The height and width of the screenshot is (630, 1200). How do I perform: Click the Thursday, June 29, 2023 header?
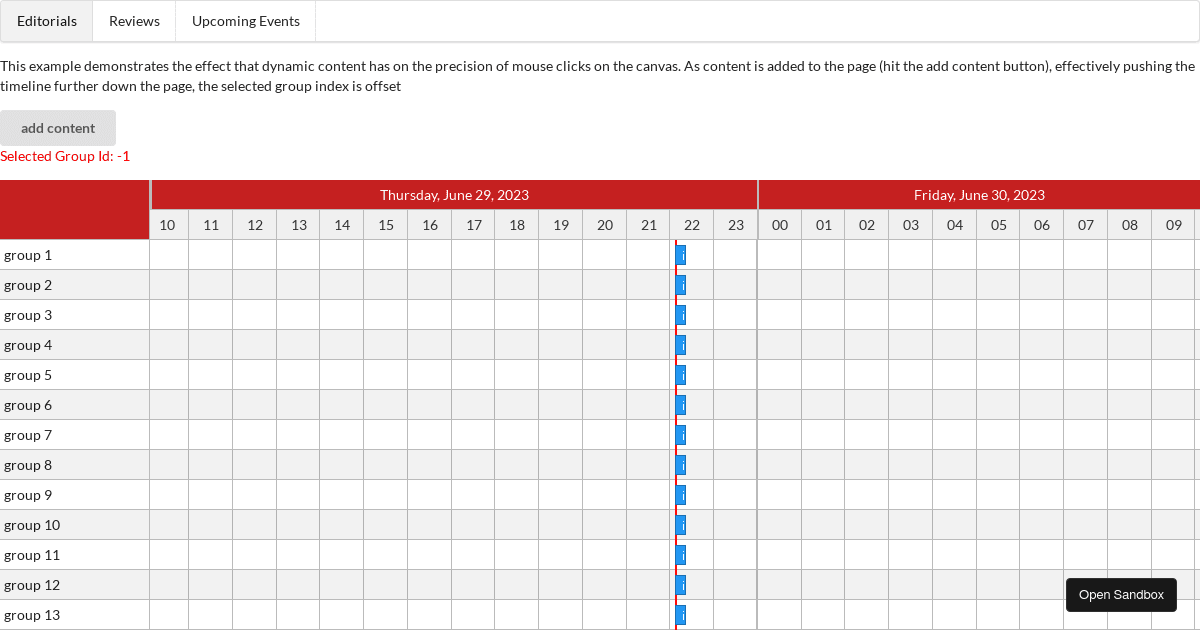click(454, 195)
